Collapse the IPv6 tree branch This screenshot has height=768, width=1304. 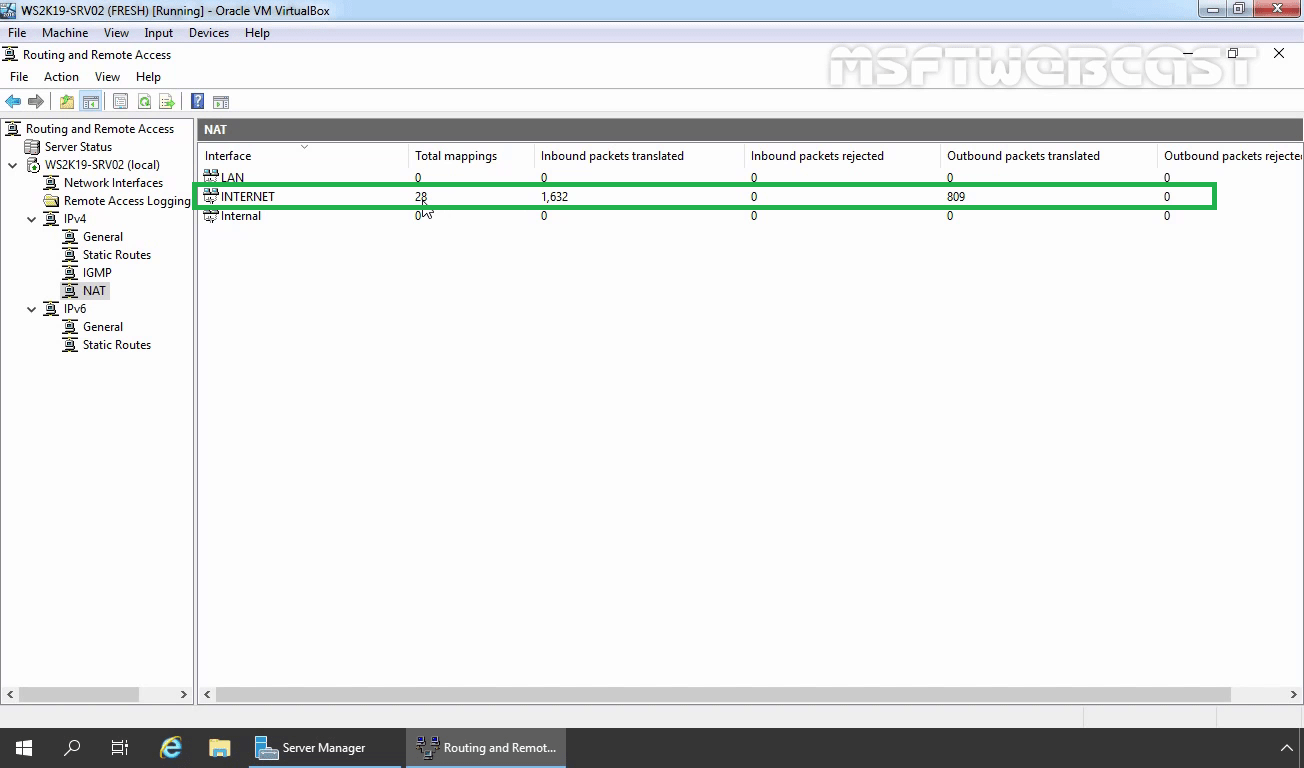pyautogui.click(x=31, y=308)
